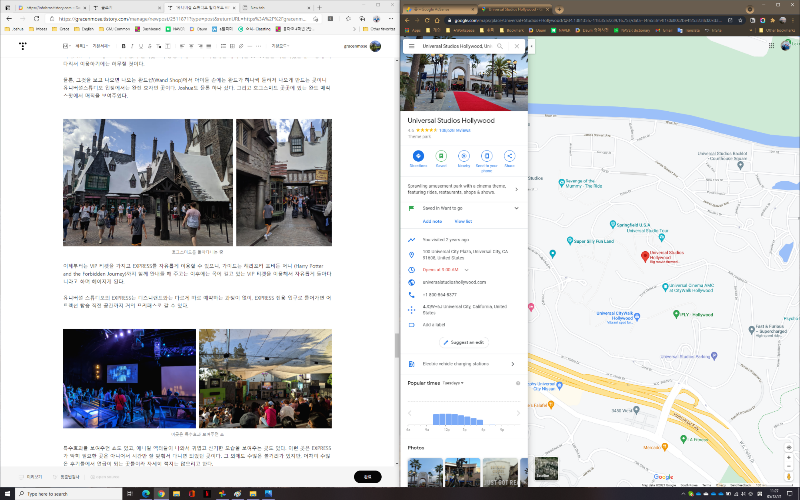This screenshot has width=800, height=500.
Task: Open the Other favorites folder in Edge
Action: 379,29
